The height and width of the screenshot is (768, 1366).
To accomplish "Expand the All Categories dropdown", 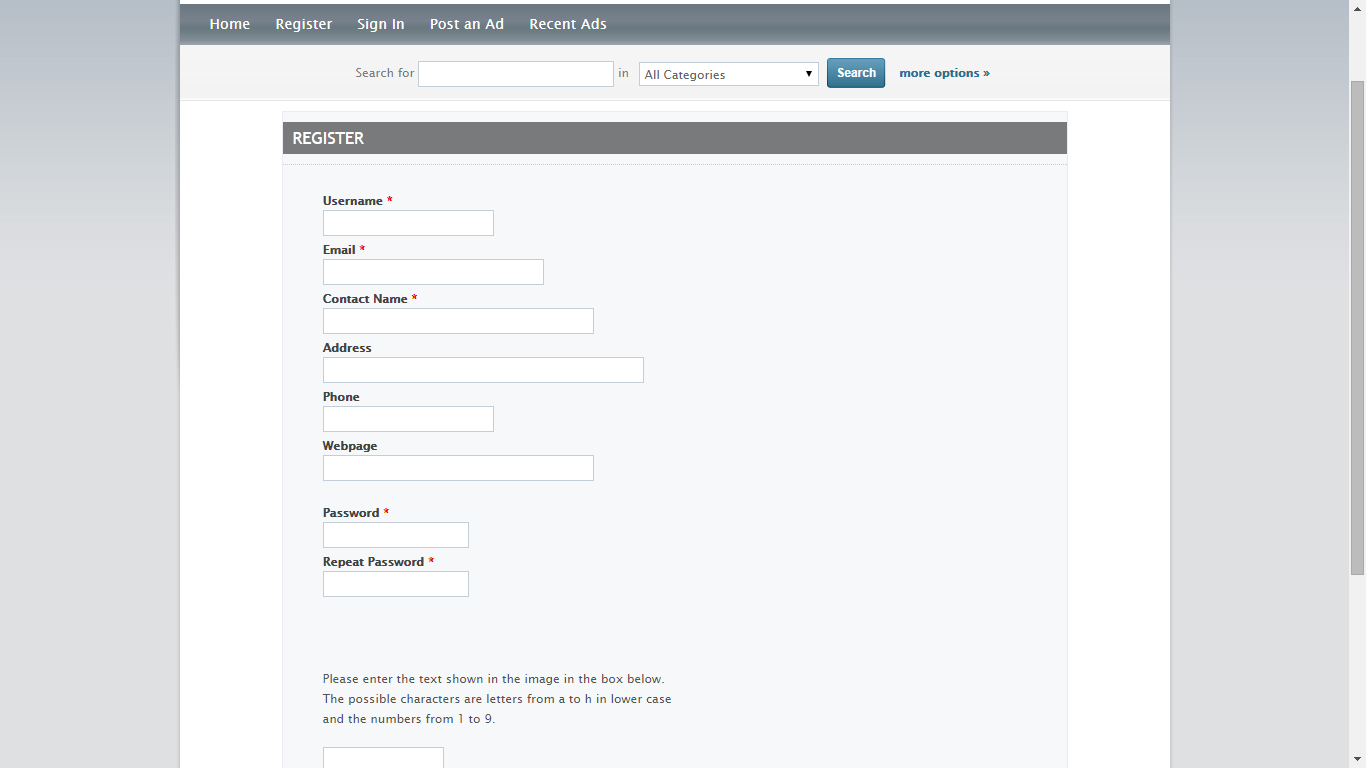I will coord(728,74).
